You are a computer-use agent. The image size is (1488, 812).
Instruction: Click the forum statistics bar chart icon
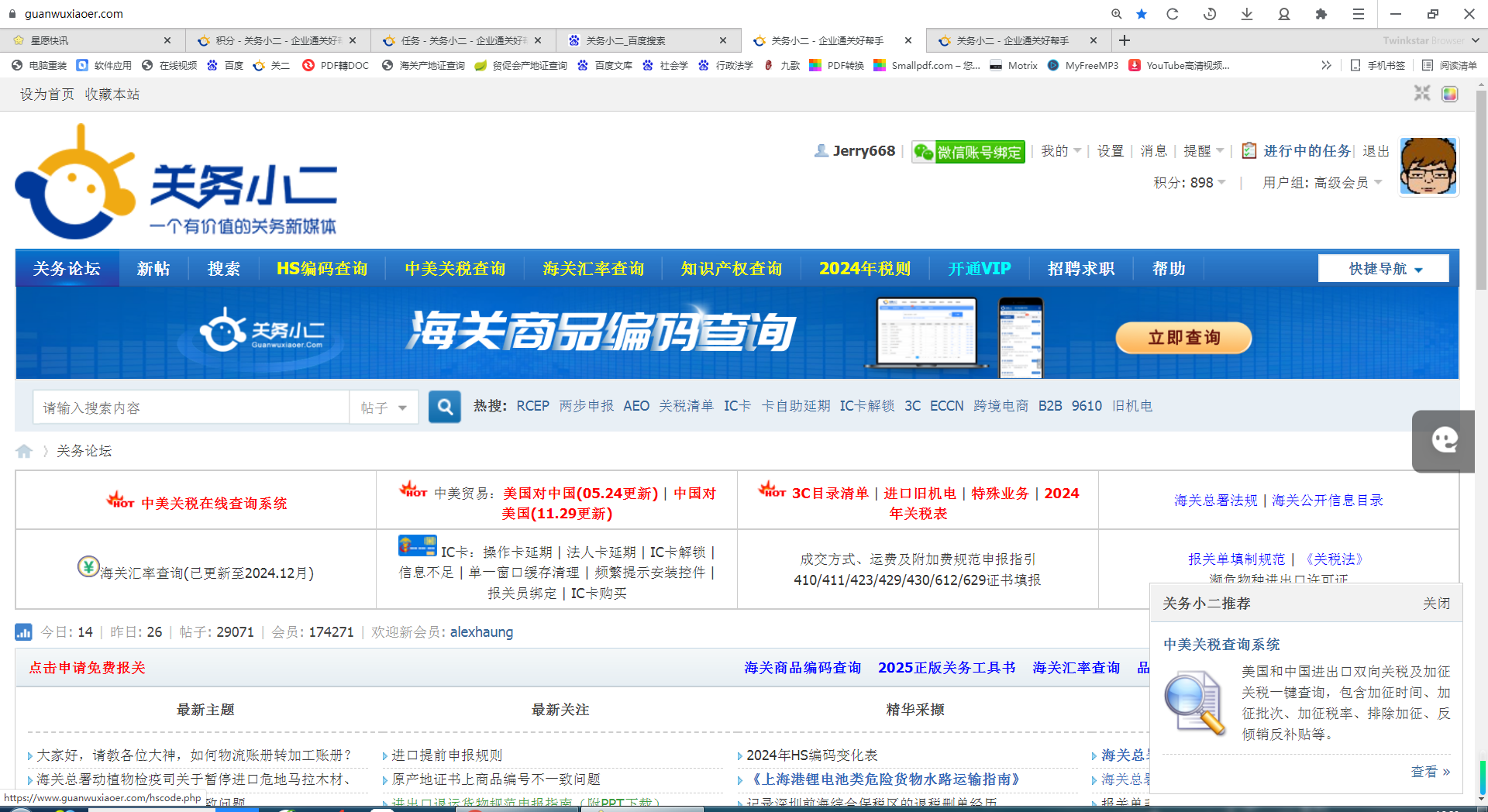pyautogui.click(x=23, y=632)
